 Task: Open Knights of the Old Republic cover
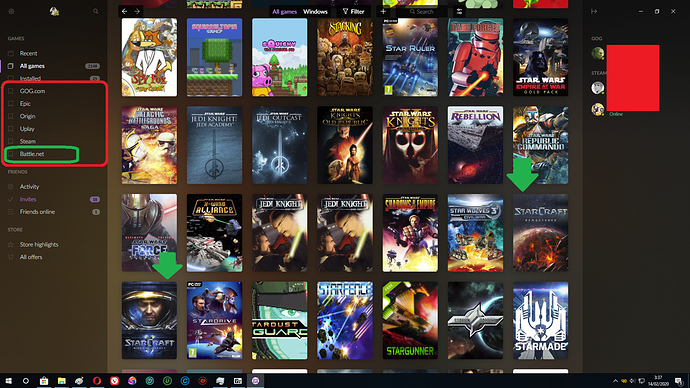click(345, 145)
